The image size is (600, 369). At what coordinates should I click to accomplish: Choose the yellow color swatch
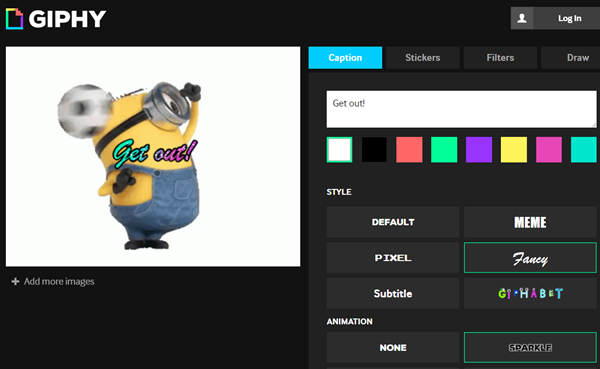click(514, 150)
